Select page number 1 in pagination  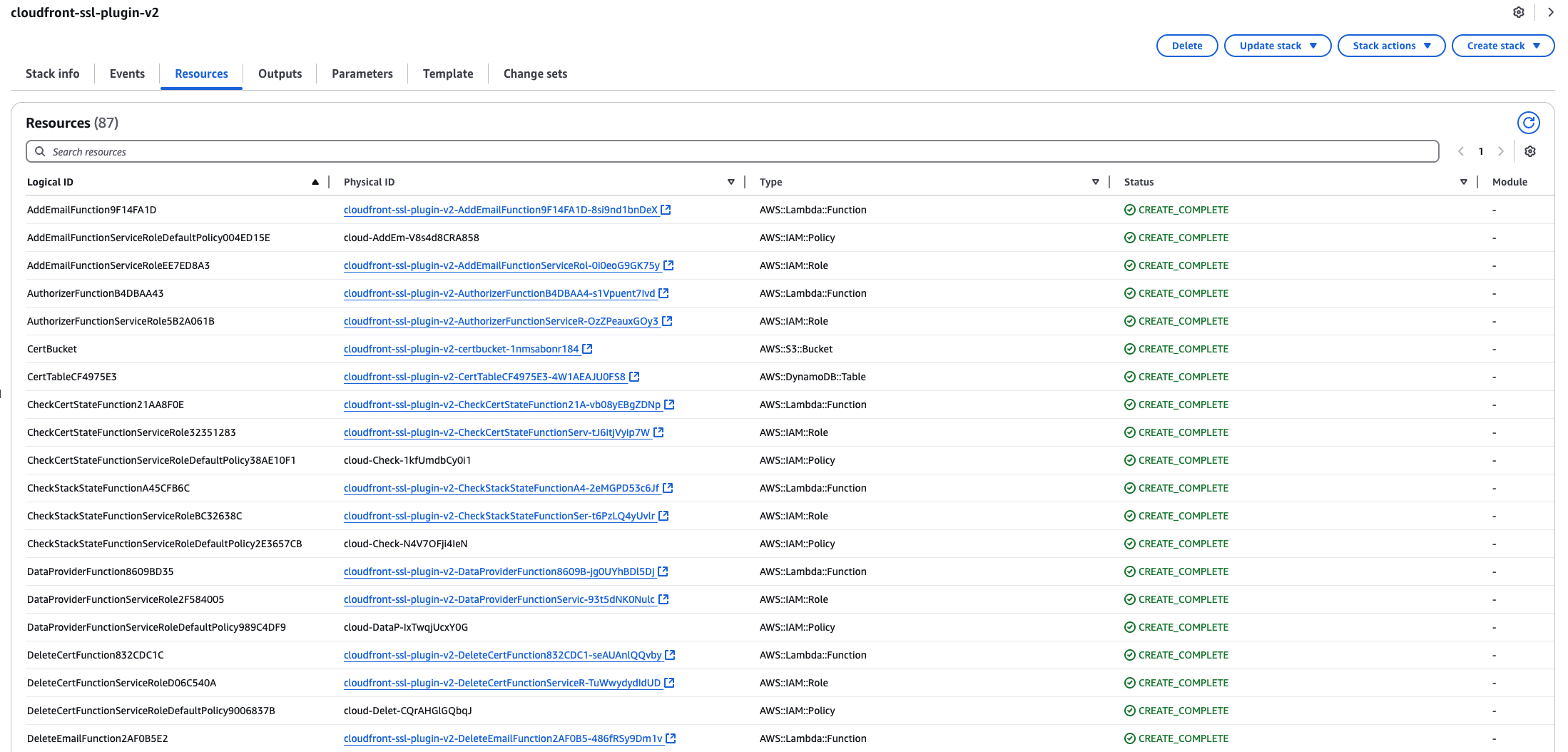point(1481,151)
